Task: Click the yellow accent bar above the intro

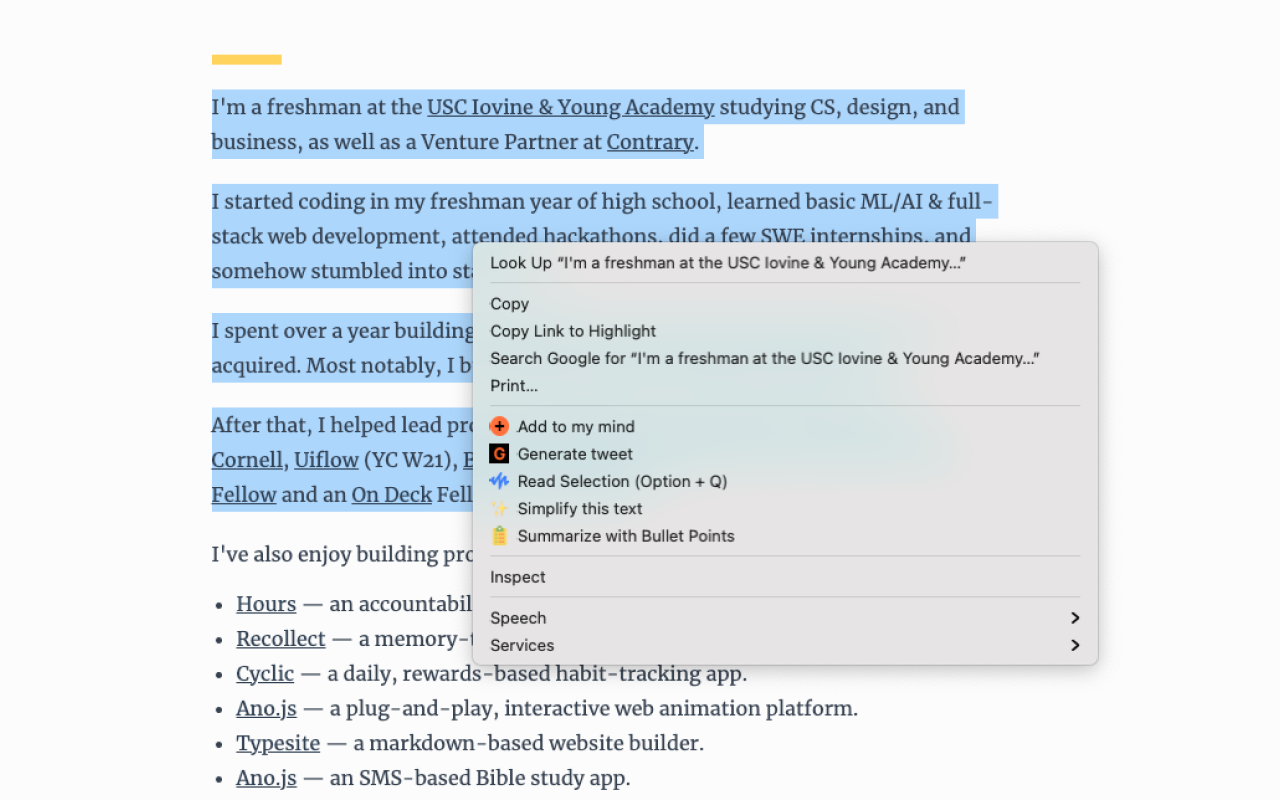Action: (246, 59)
